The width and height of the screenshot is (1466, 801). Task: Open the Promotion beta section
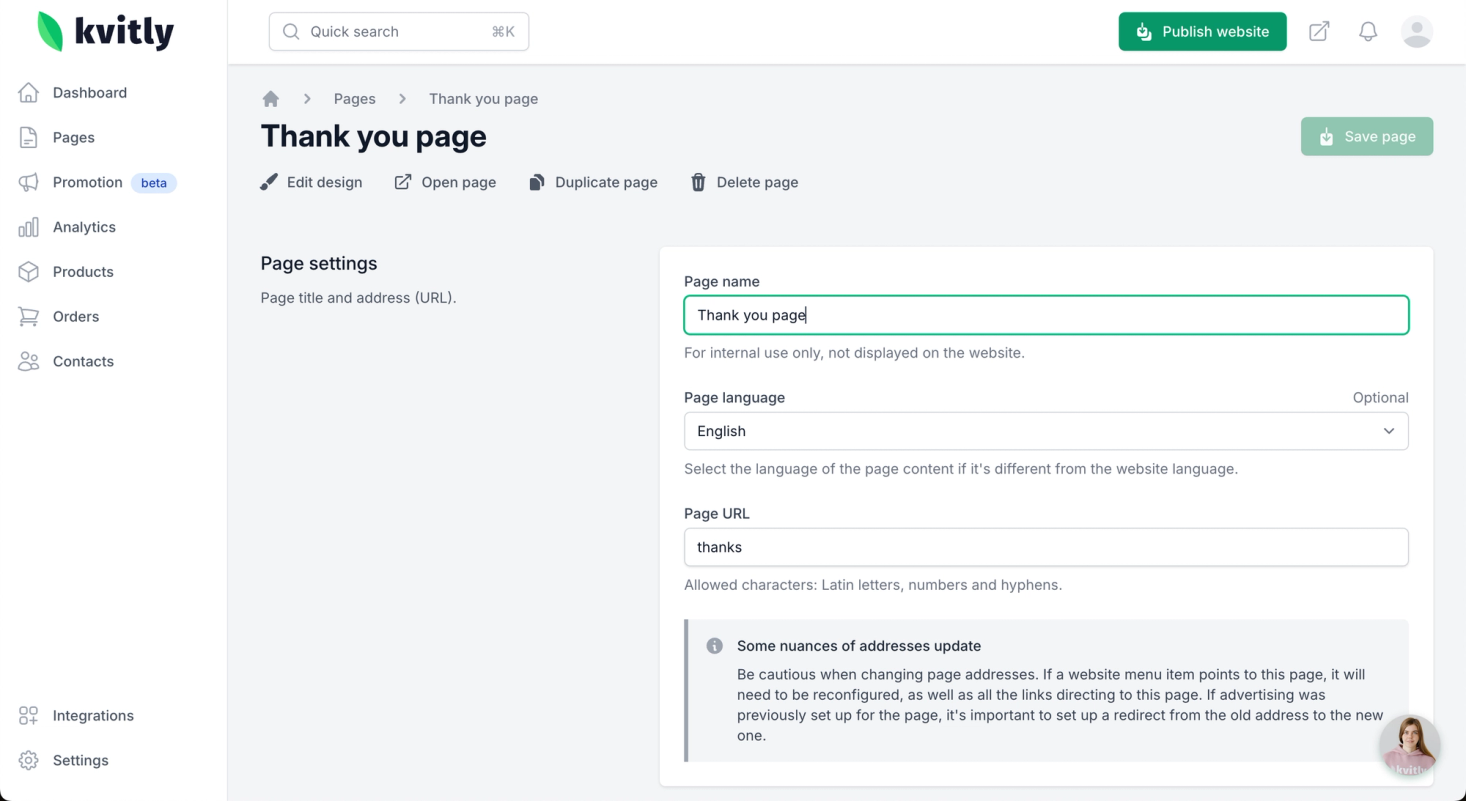pos(88,182)
